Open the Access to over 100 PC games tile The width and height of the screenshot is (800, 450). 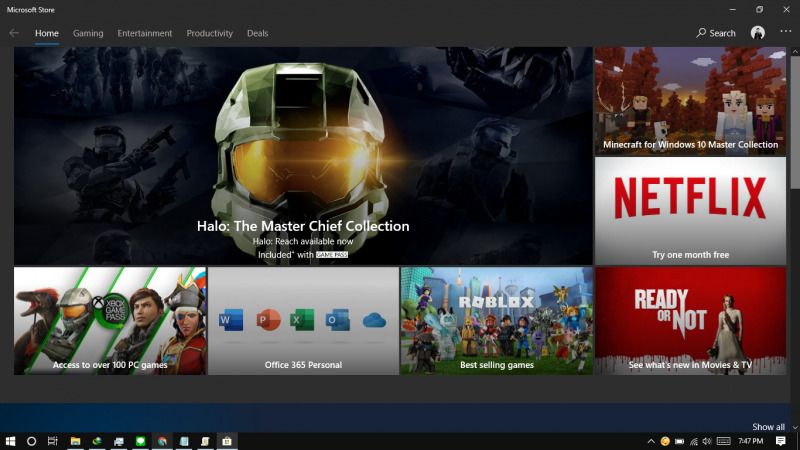[x=110, y=321]
